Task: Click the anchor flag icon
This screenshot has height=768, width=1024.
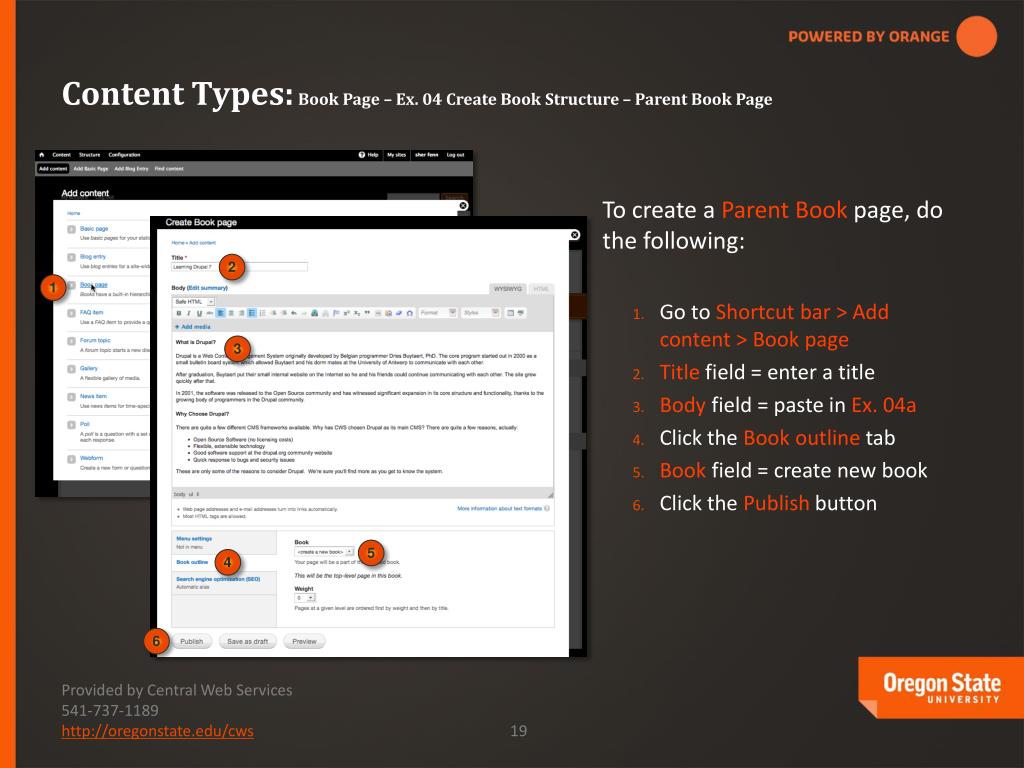Action: pos(336,313)
